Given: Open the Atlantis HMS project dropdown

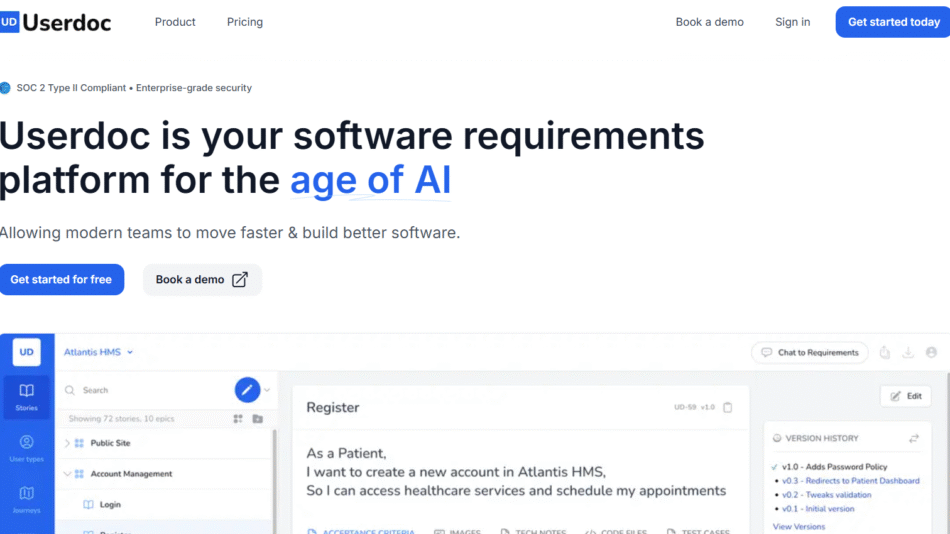Looking at the screenshot, I should [98, 352].
